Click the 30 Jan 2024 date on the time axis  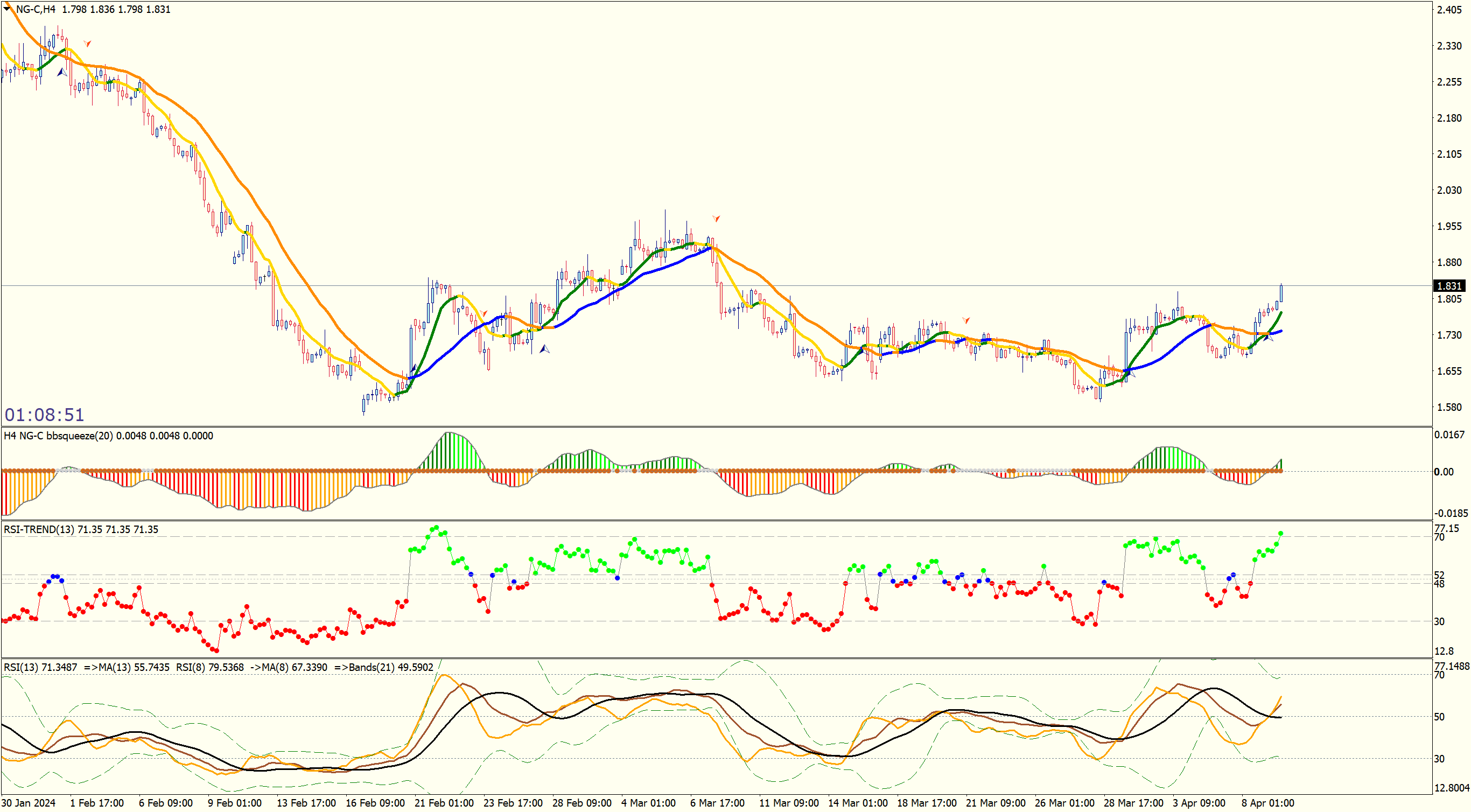point(29,803)
